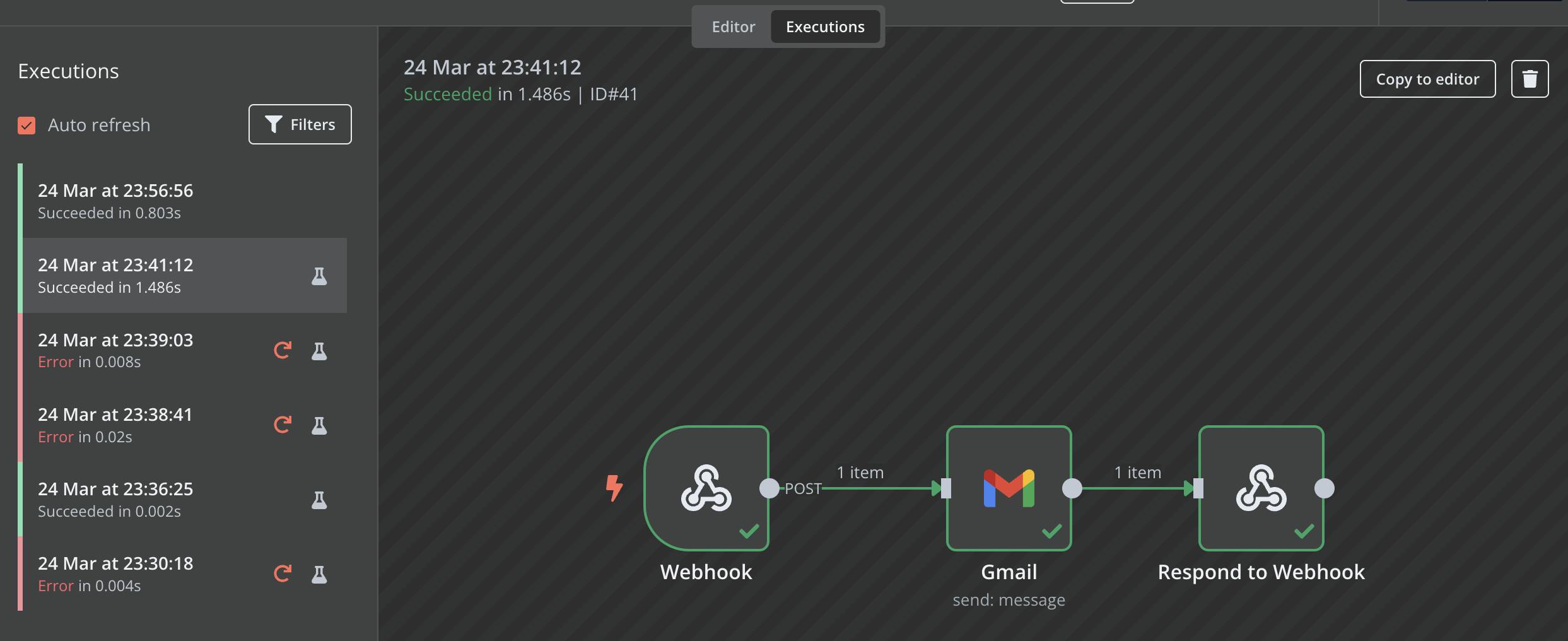Viewport: 1568px width, 641px height.
Task: Click the 'send: message' subtitle
Action: click(x=1009, y=600)
